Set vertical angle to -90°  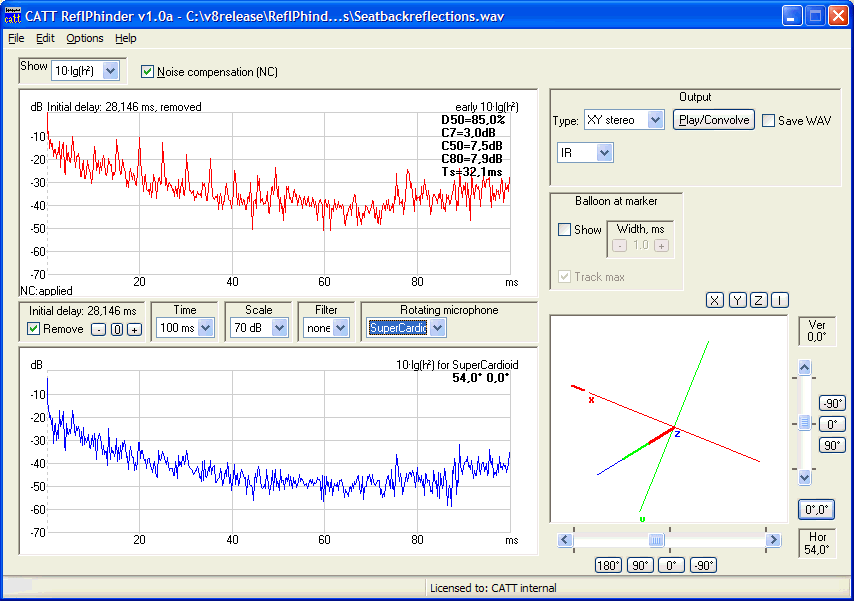click(x=832, y=403)
